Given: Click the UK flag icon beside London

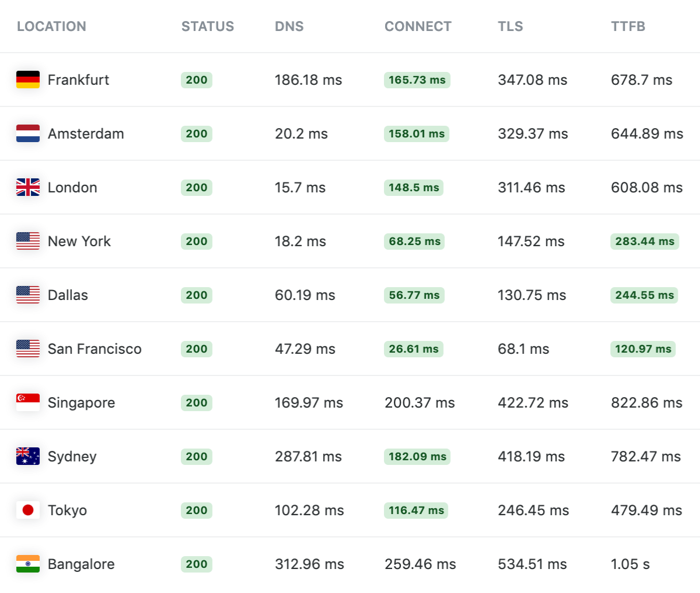Looking at the screenshot, I should click(28, 188).
